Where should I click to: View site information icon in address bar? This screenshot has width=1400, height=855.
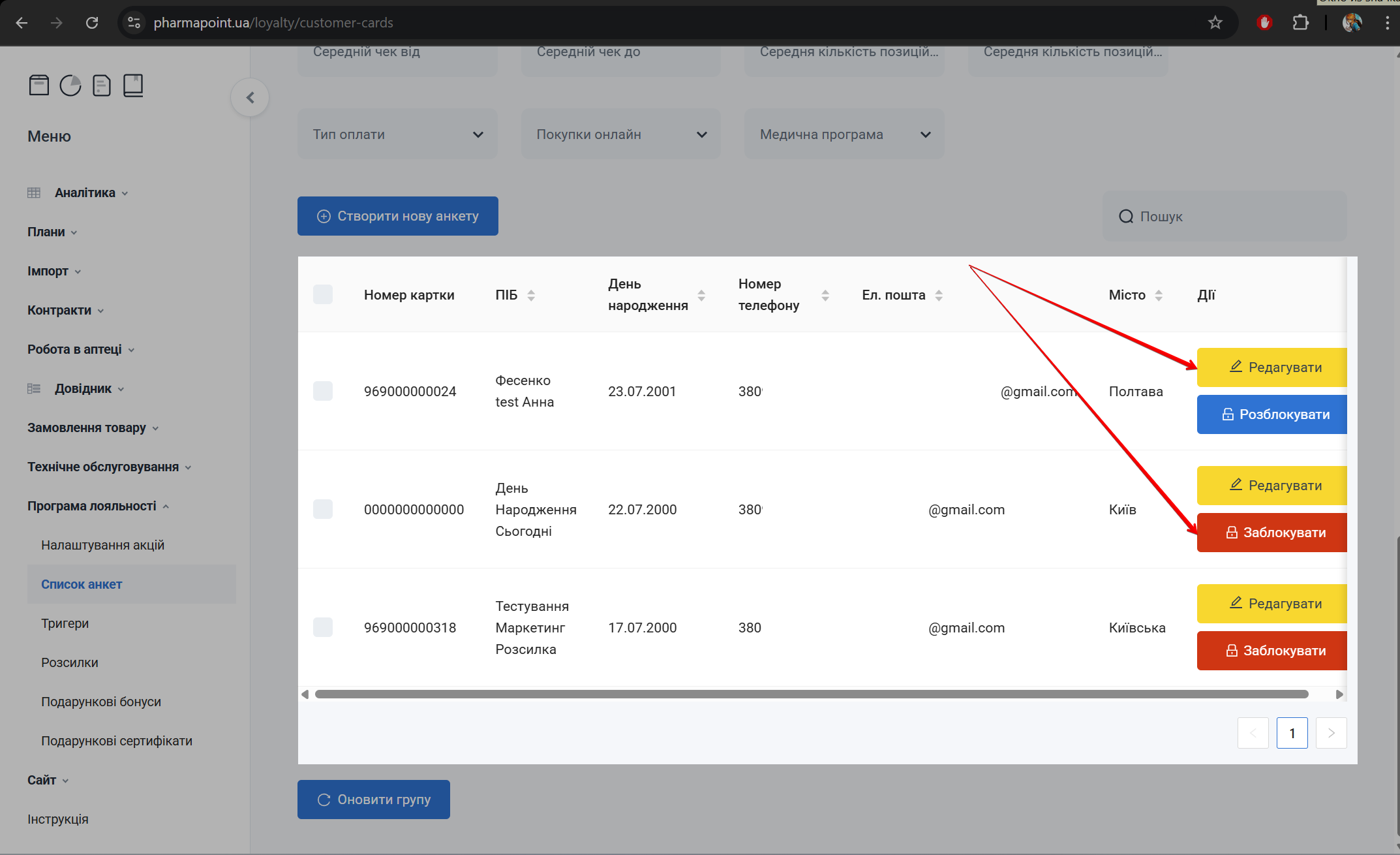tap(134, 23)
